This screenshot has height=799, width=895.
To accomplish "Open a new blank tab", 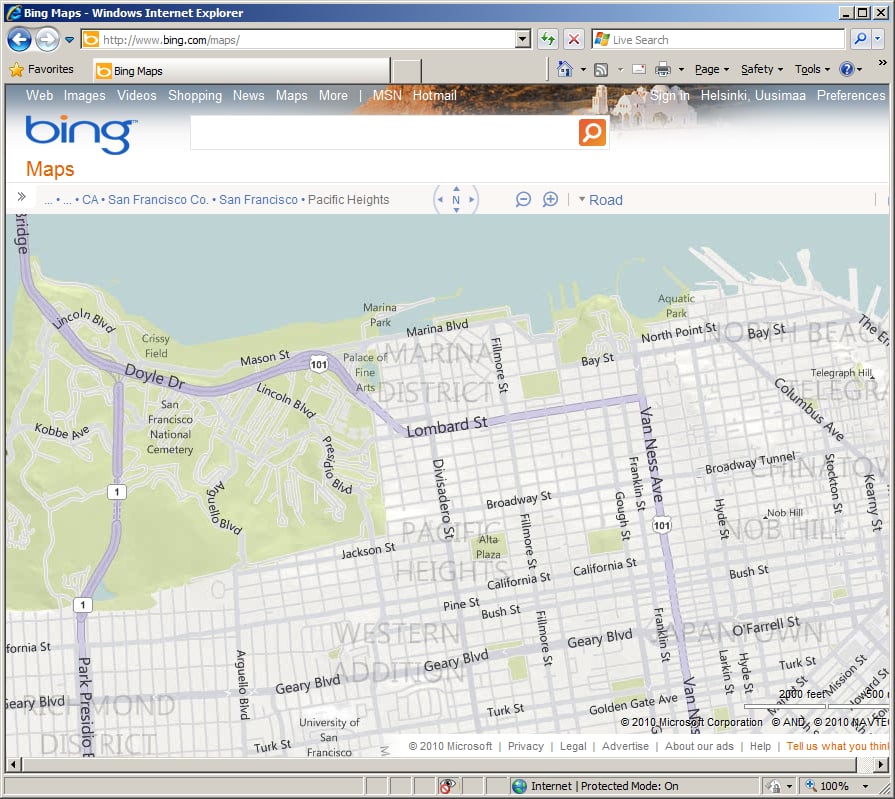I will click(x=407, y=71).
